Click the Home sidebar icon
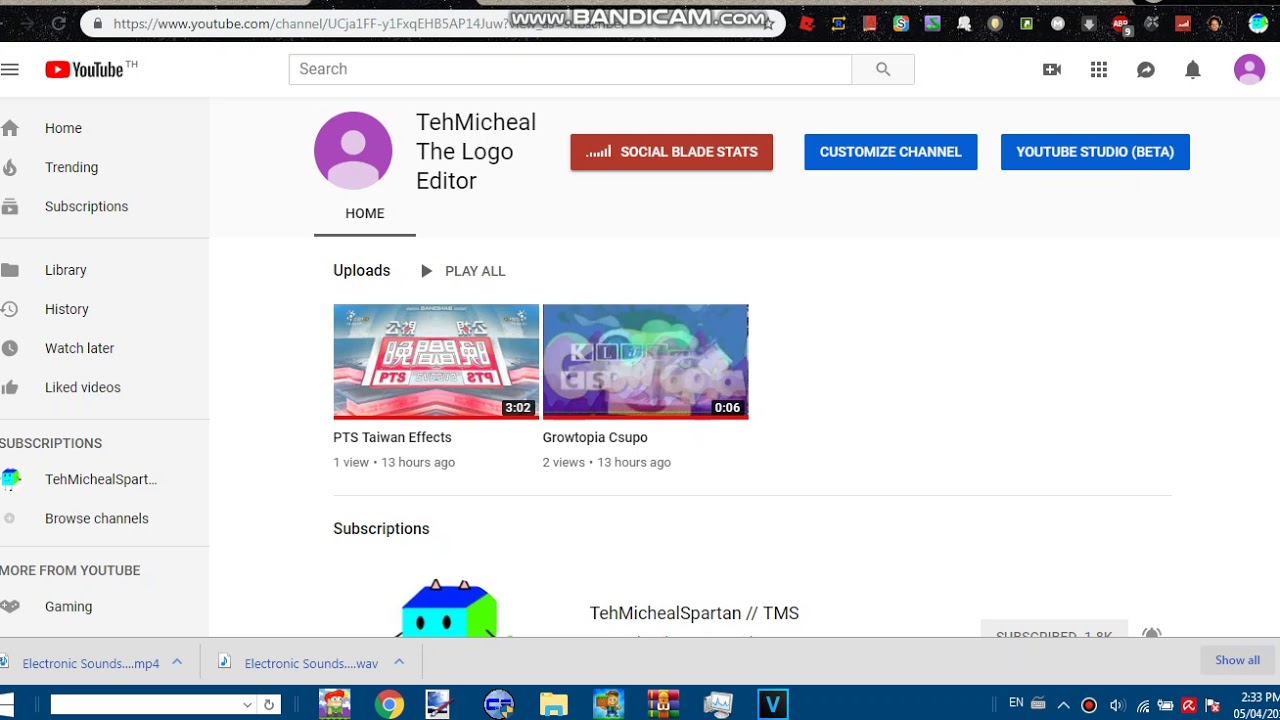This screenshot has width=1280, height=720. point(10,128)
